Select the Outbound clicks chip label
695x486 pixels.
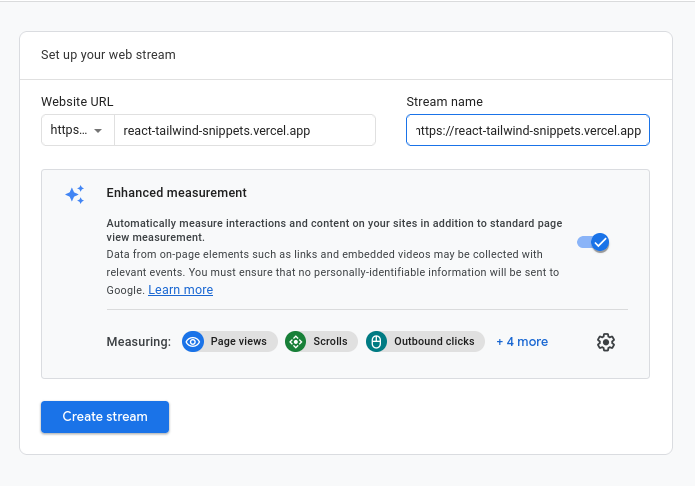434,342
